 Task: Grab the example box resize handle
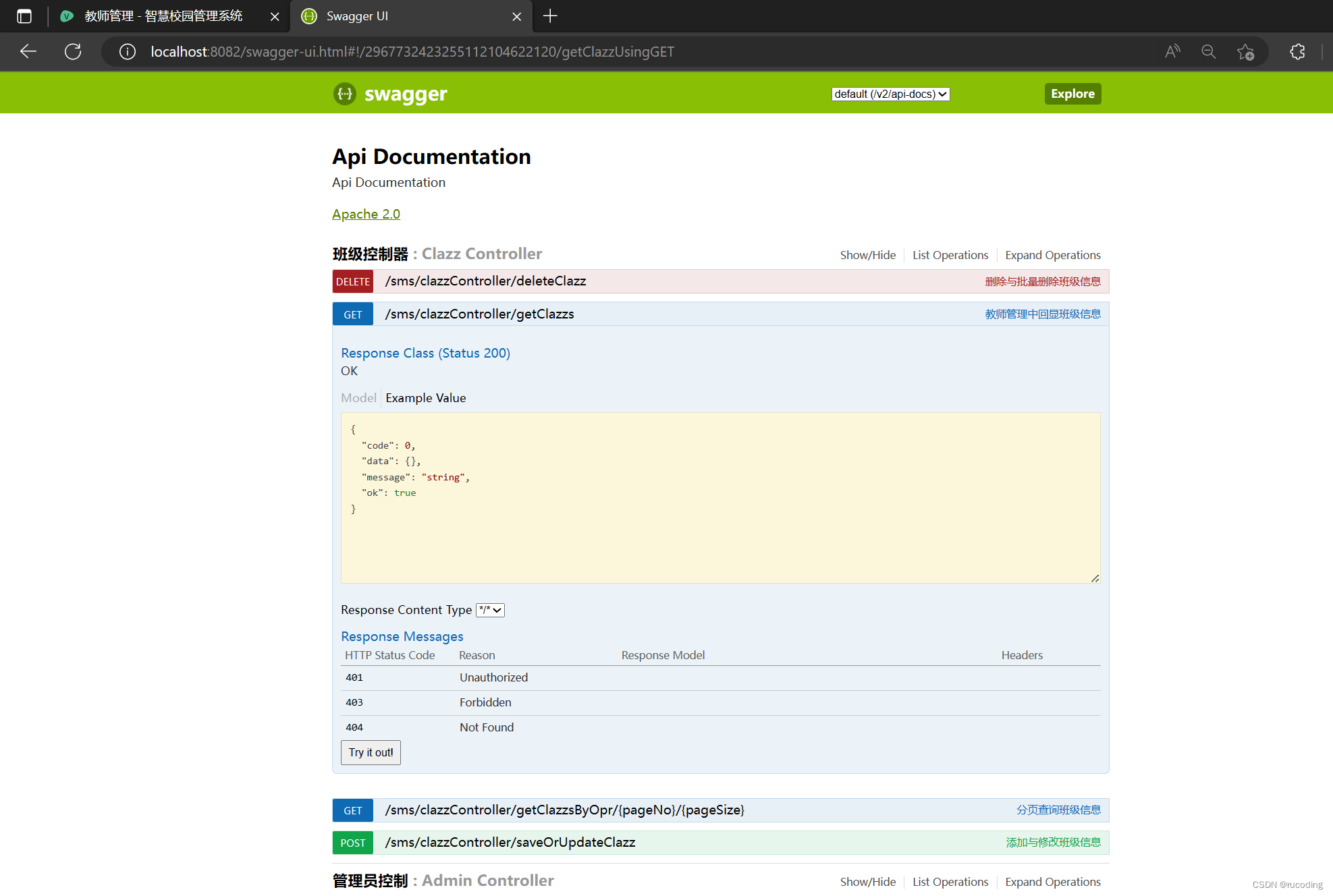[x=1095, y=578]
